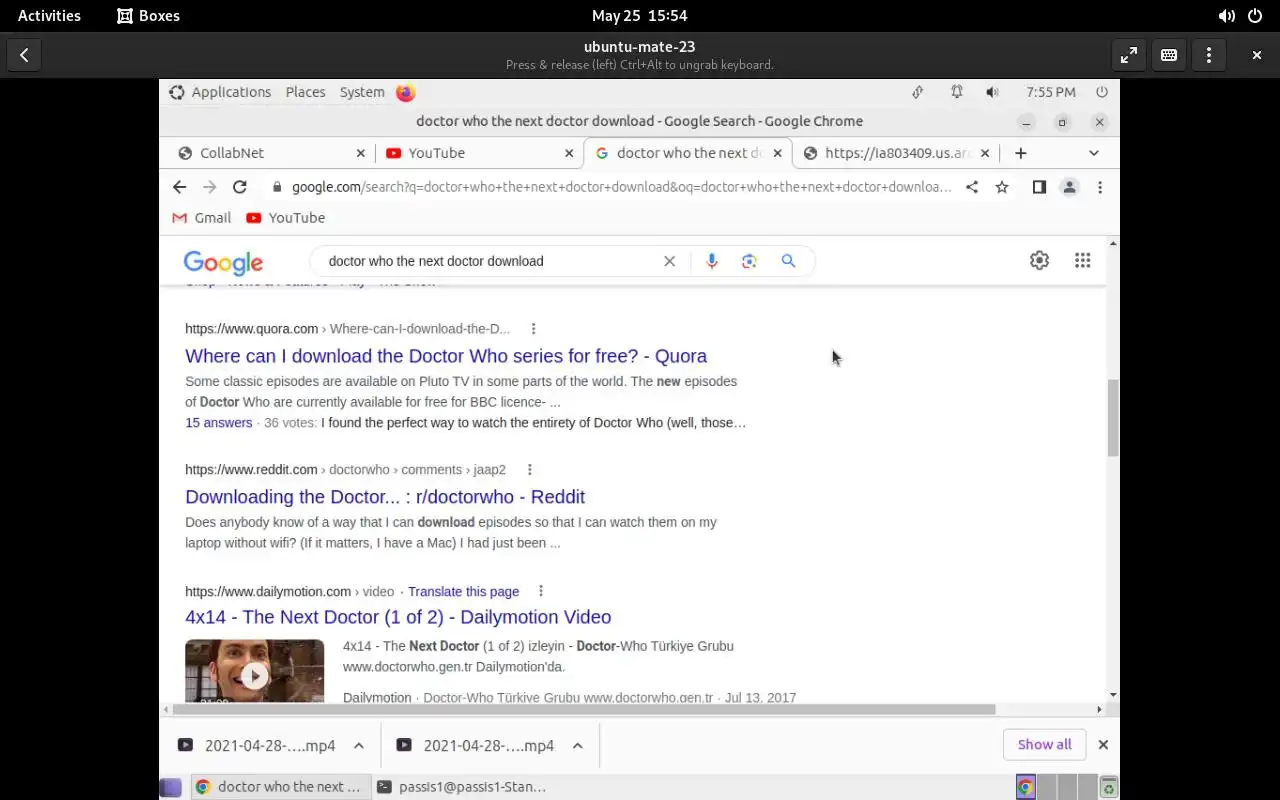The width and height of the screenshot is (1280, 800).
Task: Open more options for Quora result
Action: pyautogui.click(x=534, y=329)
